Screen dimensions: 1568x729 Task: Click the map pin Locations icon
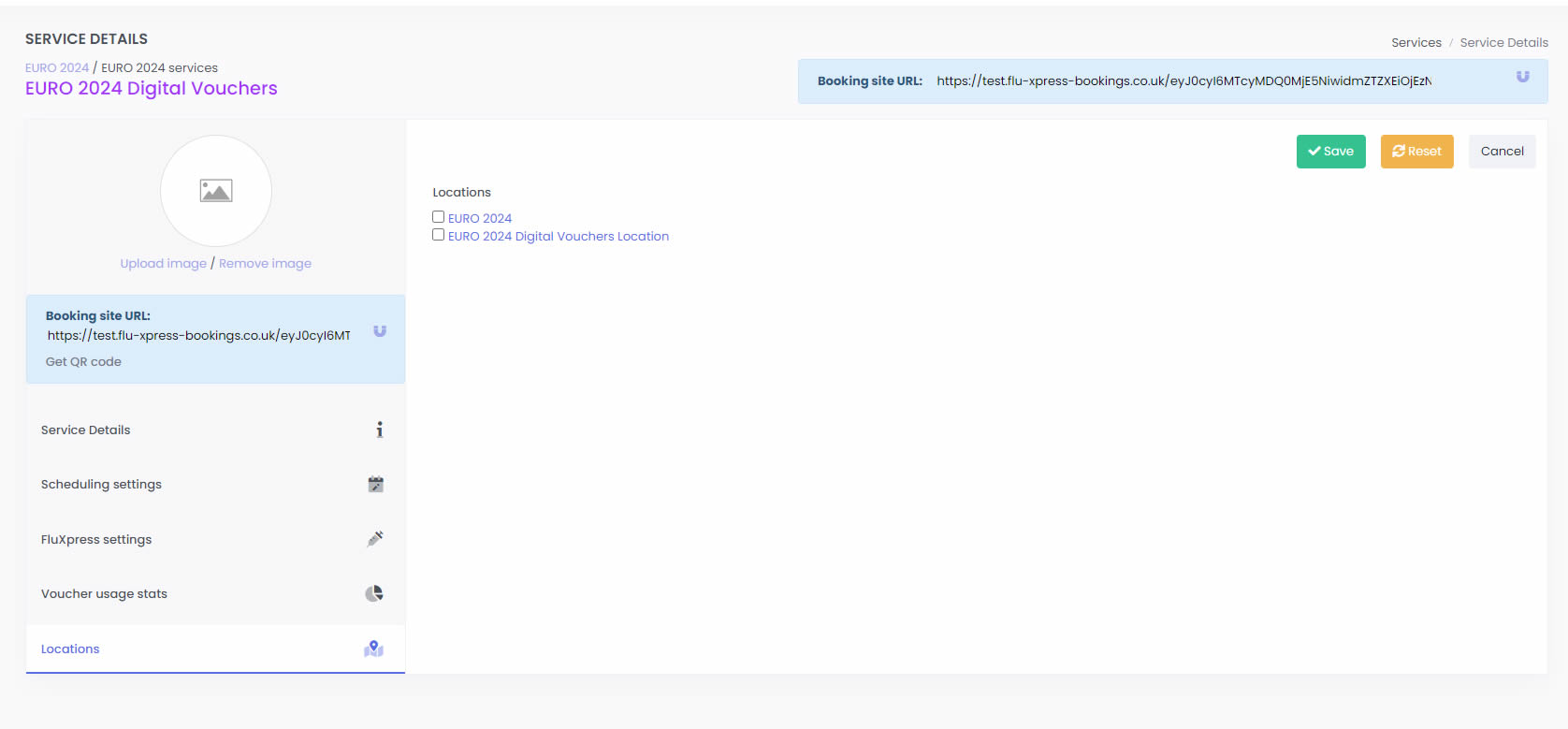click(374, 649)
